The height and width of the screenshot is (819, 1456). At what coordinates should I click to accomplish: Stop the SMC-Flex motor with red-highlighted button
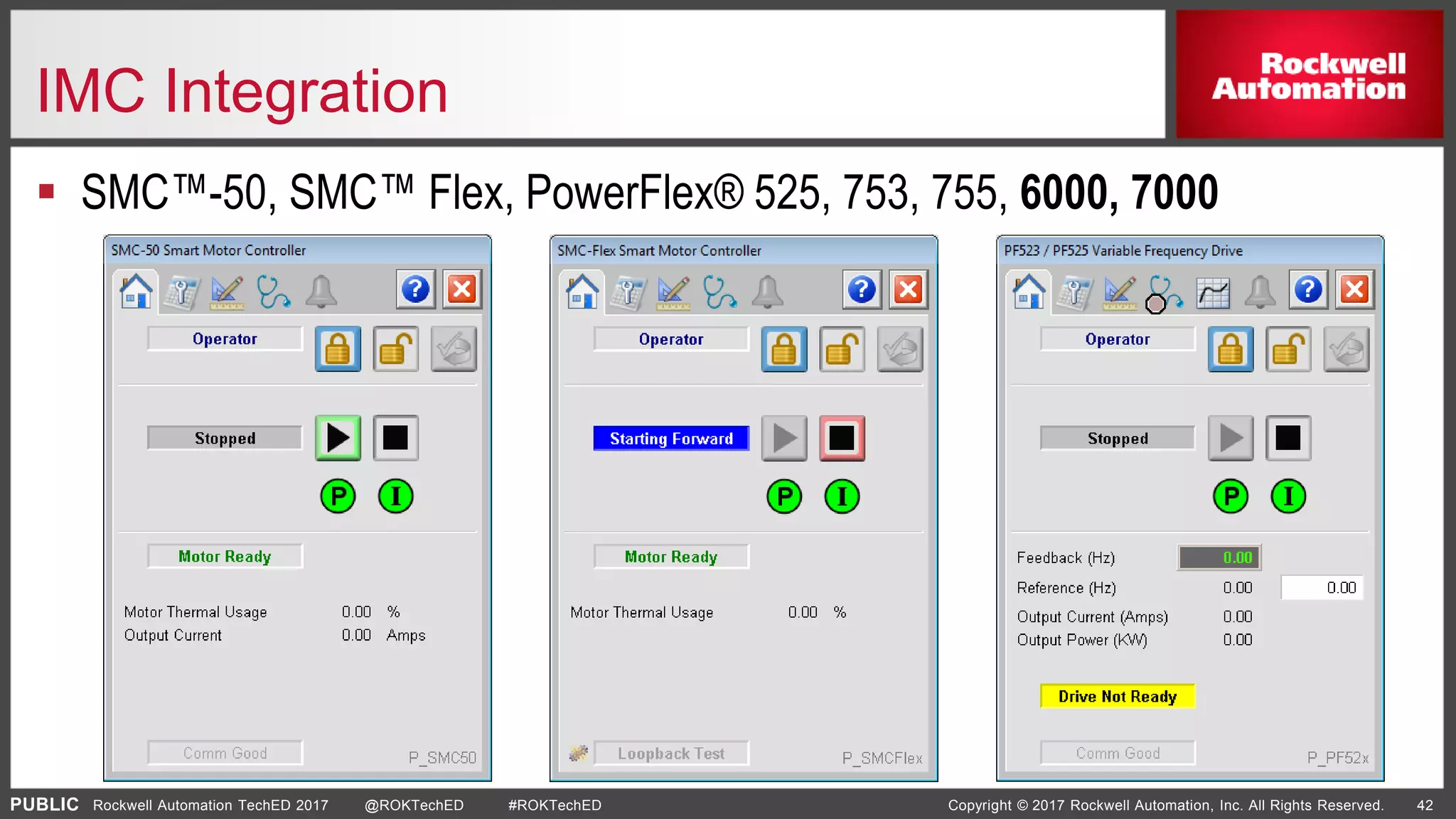click(x=842, y=438)
